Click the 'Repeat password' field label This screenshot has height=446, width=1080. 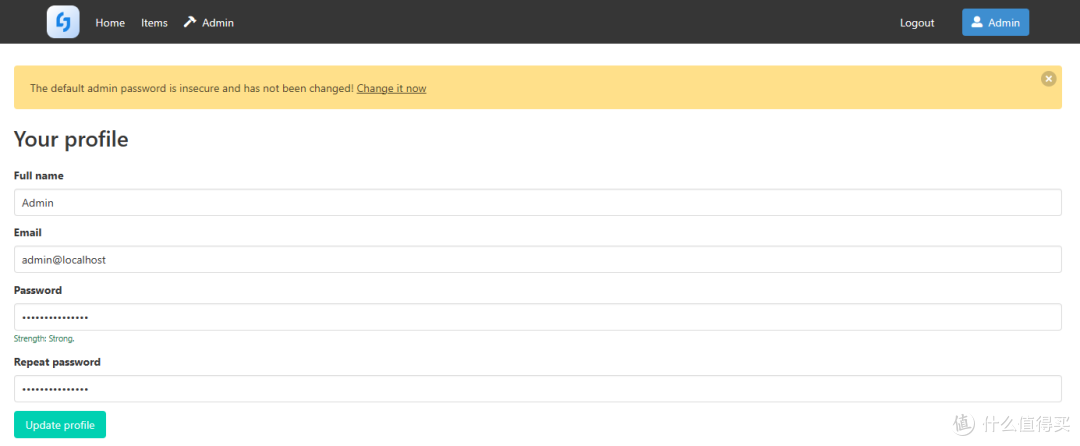pyautogui.click(x=57, y=362)
